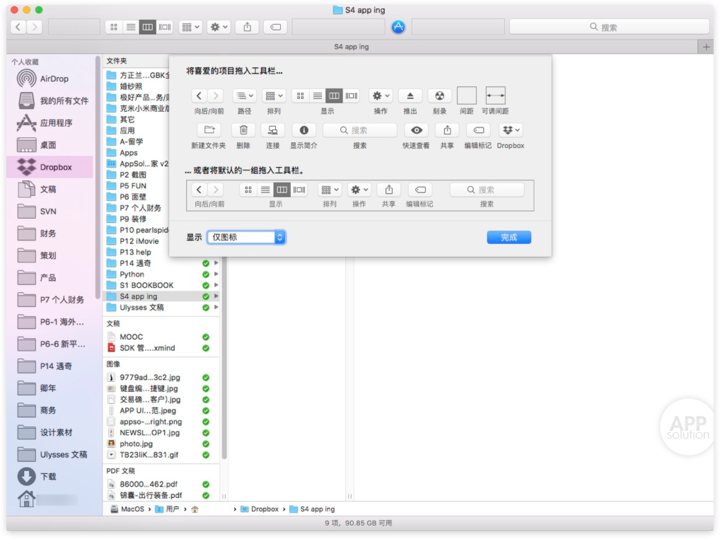720x539 pixels.
Task: Open 桌面 in the sidebar
Action: pyautogui.click(x=51, y=145)
